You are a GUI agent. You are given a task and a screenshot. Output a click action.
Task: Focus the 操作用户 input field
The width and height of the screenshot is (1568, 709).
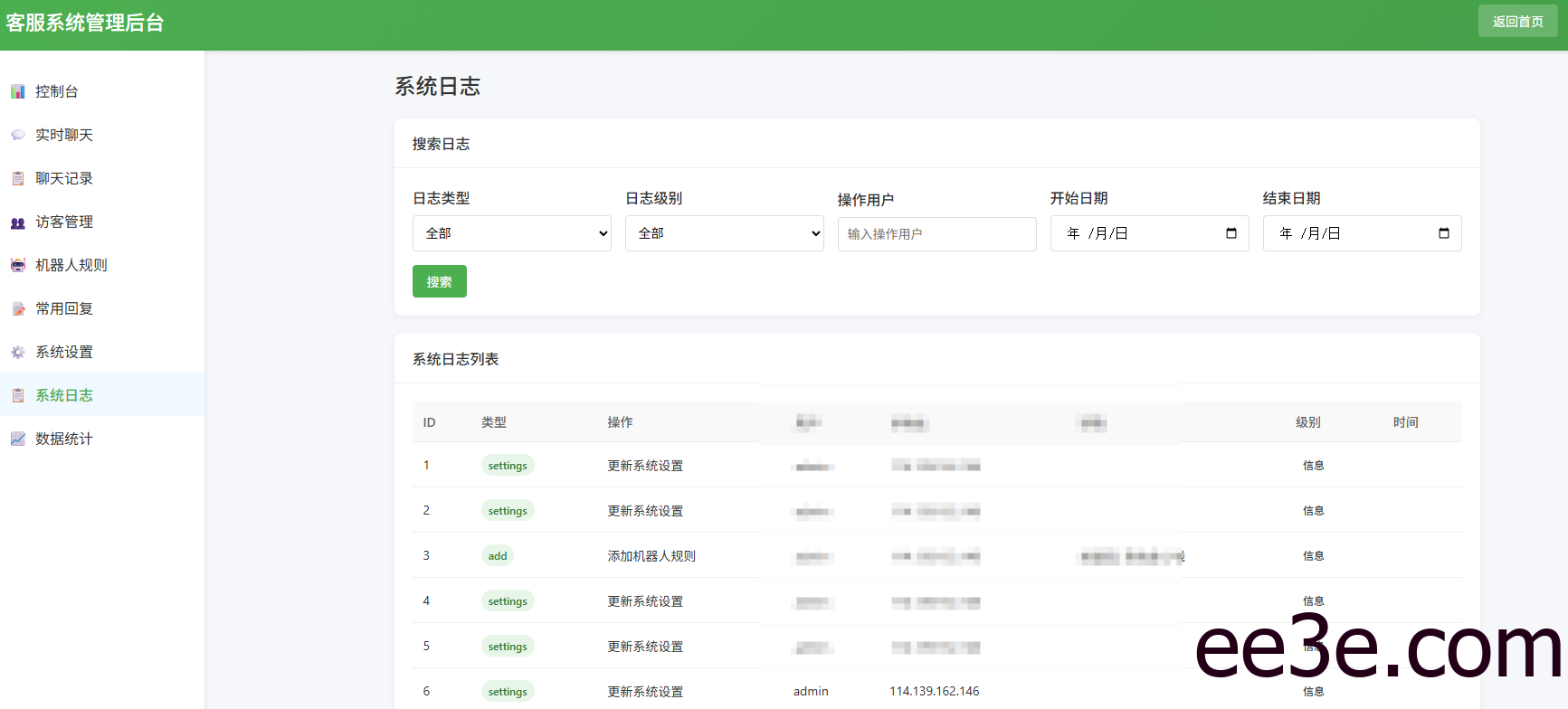(x=936, y=234)
